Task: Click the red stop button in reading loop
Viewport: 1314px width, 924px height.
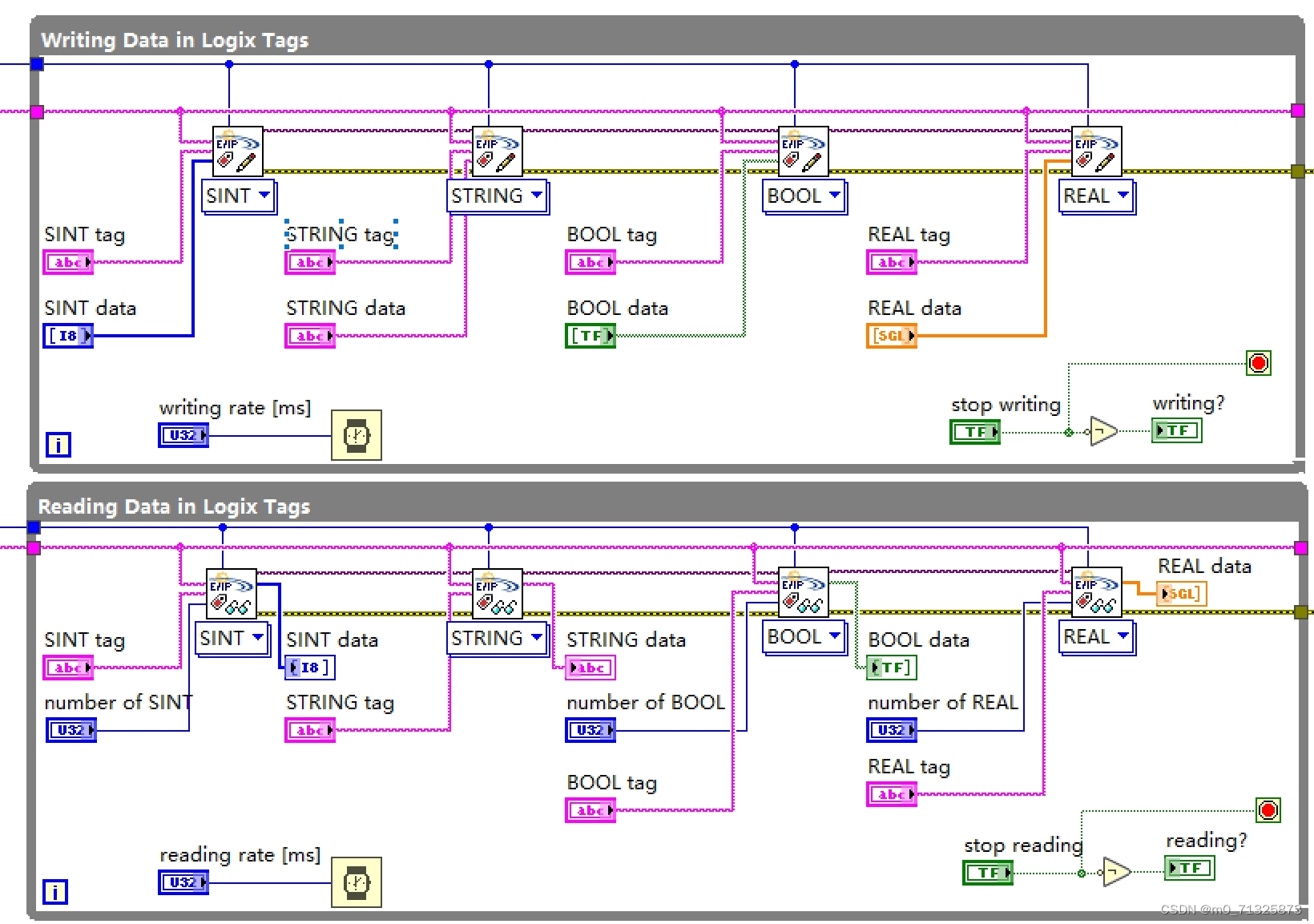Action: coord(1268,809)
